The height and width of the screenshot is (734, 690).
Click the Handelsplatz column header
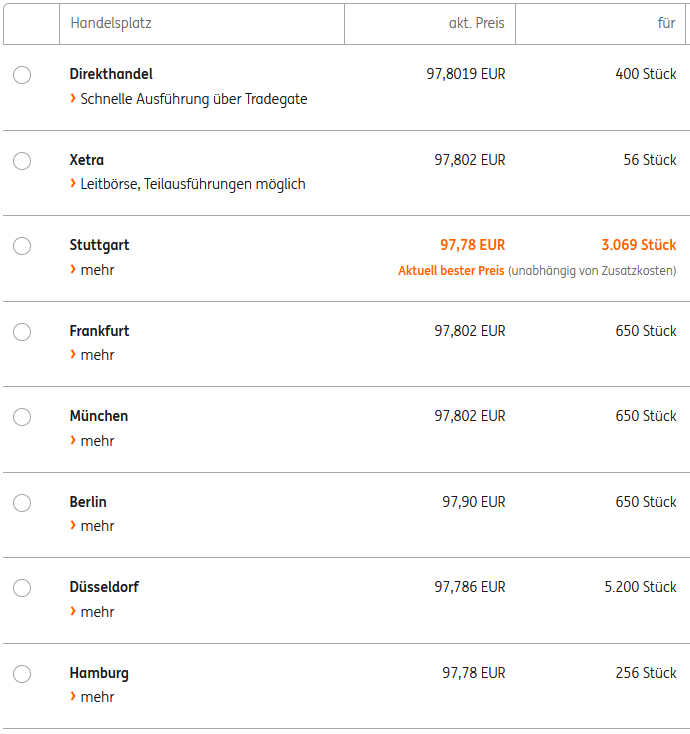click(111, 23)
